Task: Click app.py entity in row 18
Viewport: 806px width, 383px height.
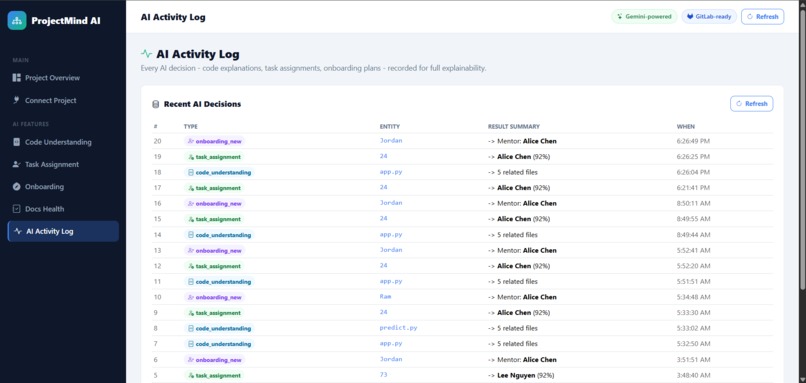Action: click(x=391, y=172)
